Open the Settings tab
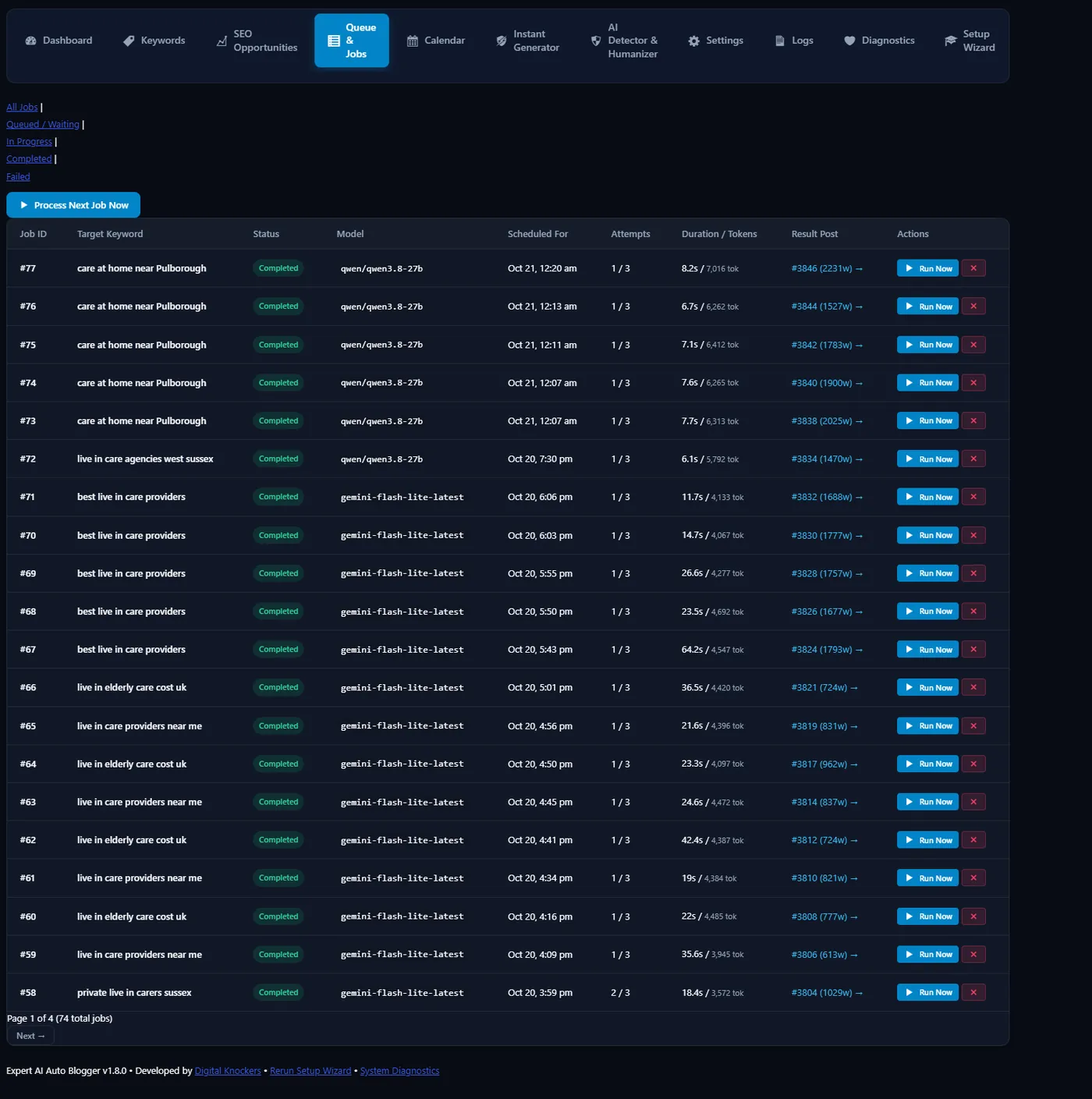1092x1099 pixels. [715, 41]
